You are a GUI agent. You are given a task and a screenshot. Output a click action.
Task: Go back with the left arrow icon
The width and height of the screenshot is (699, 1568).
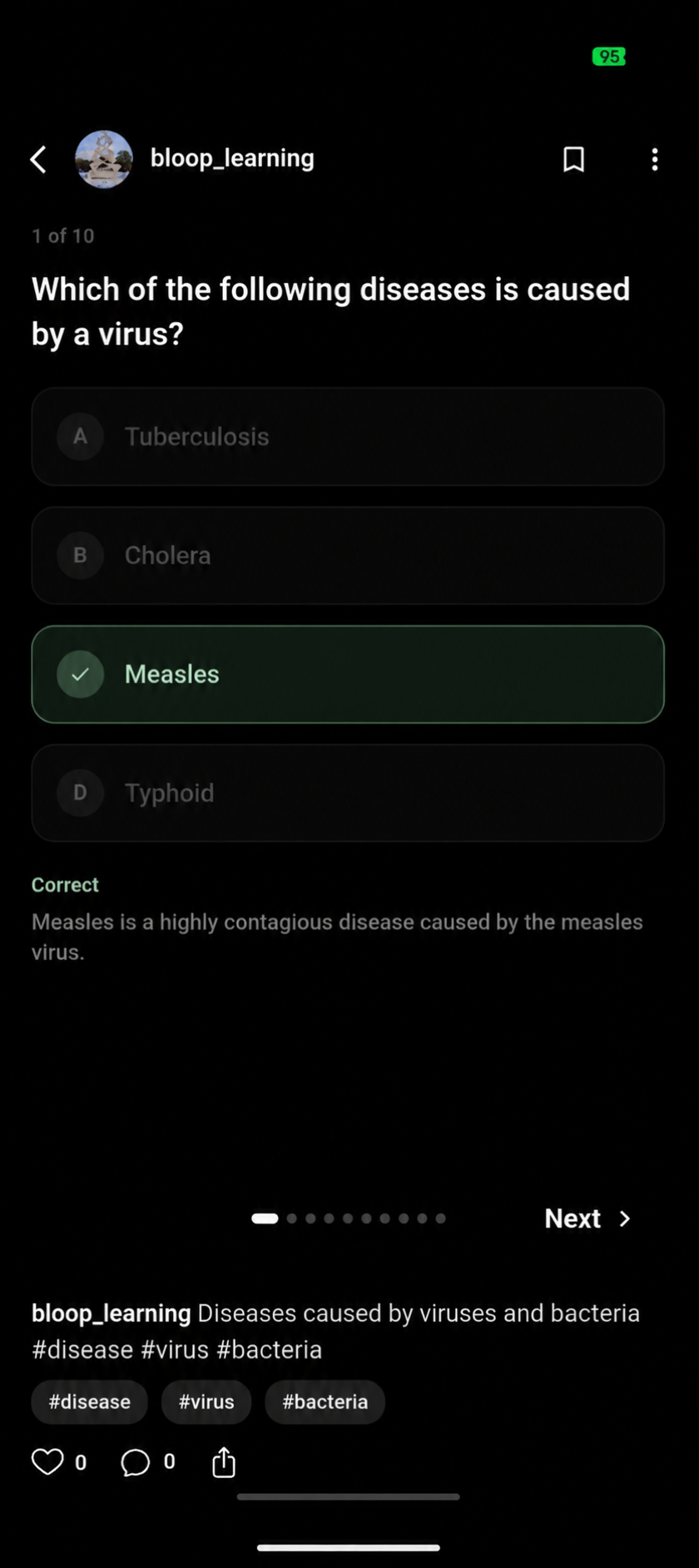point(38,159)
